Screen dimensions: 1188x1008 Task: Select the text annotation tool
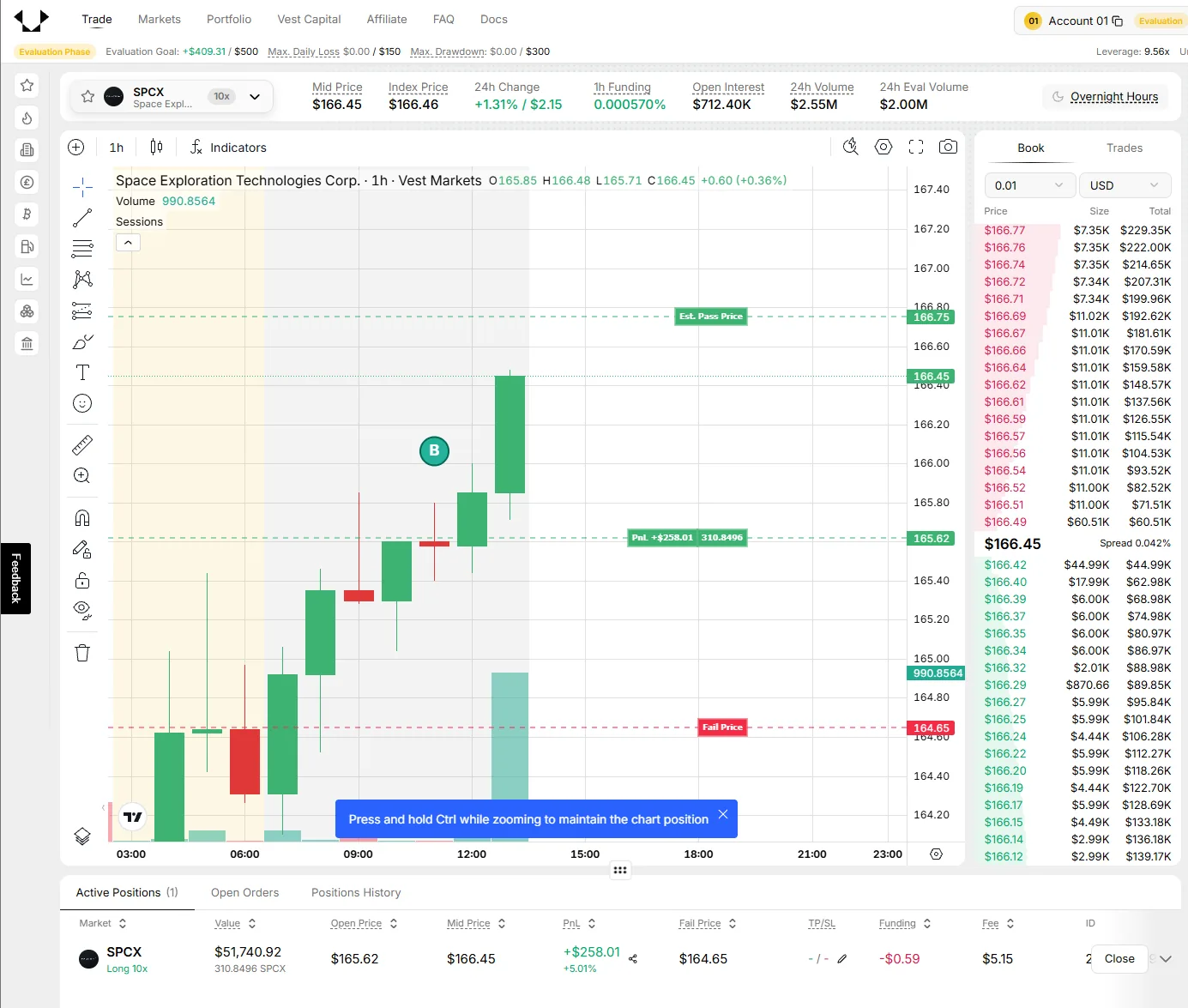(82, 372)
